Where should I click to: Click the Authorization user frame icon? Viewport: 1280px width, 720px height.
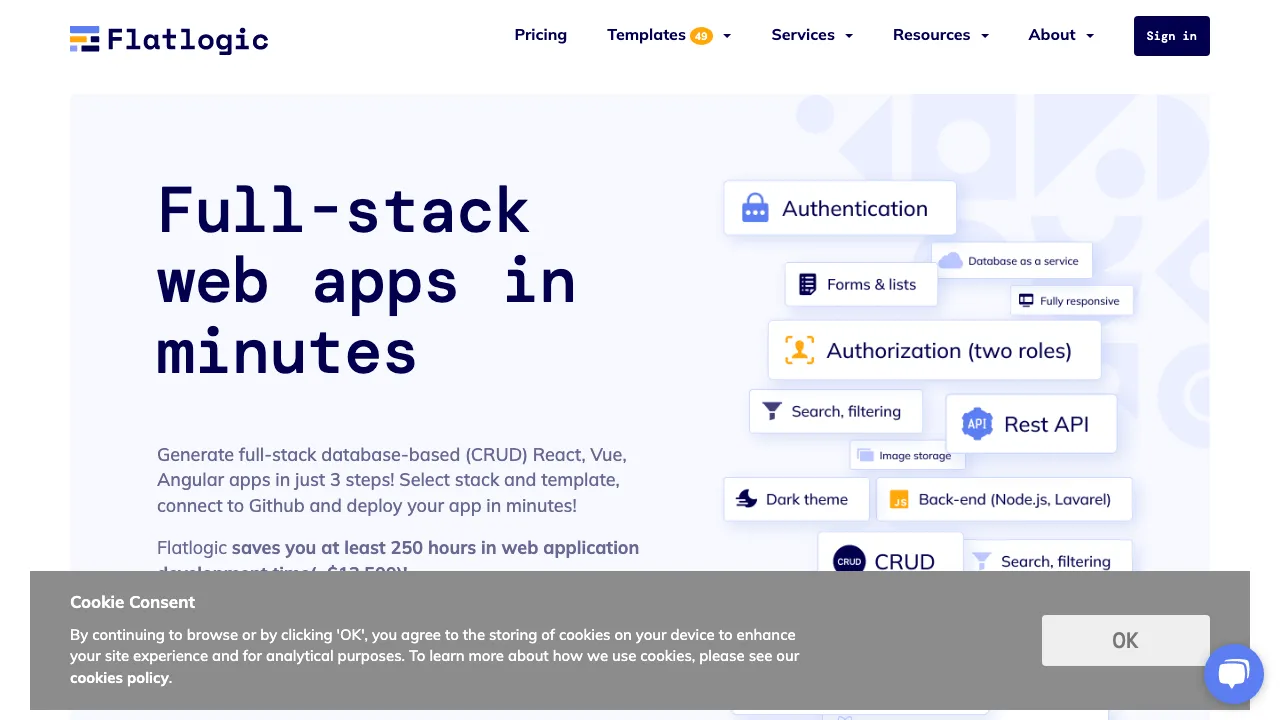pyautogui.click(x=799, y=350)
